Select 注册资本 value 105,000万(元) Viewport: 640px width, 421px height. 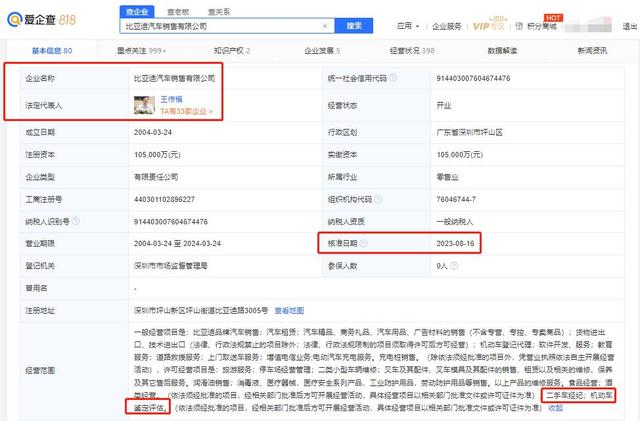coord(157,155)
